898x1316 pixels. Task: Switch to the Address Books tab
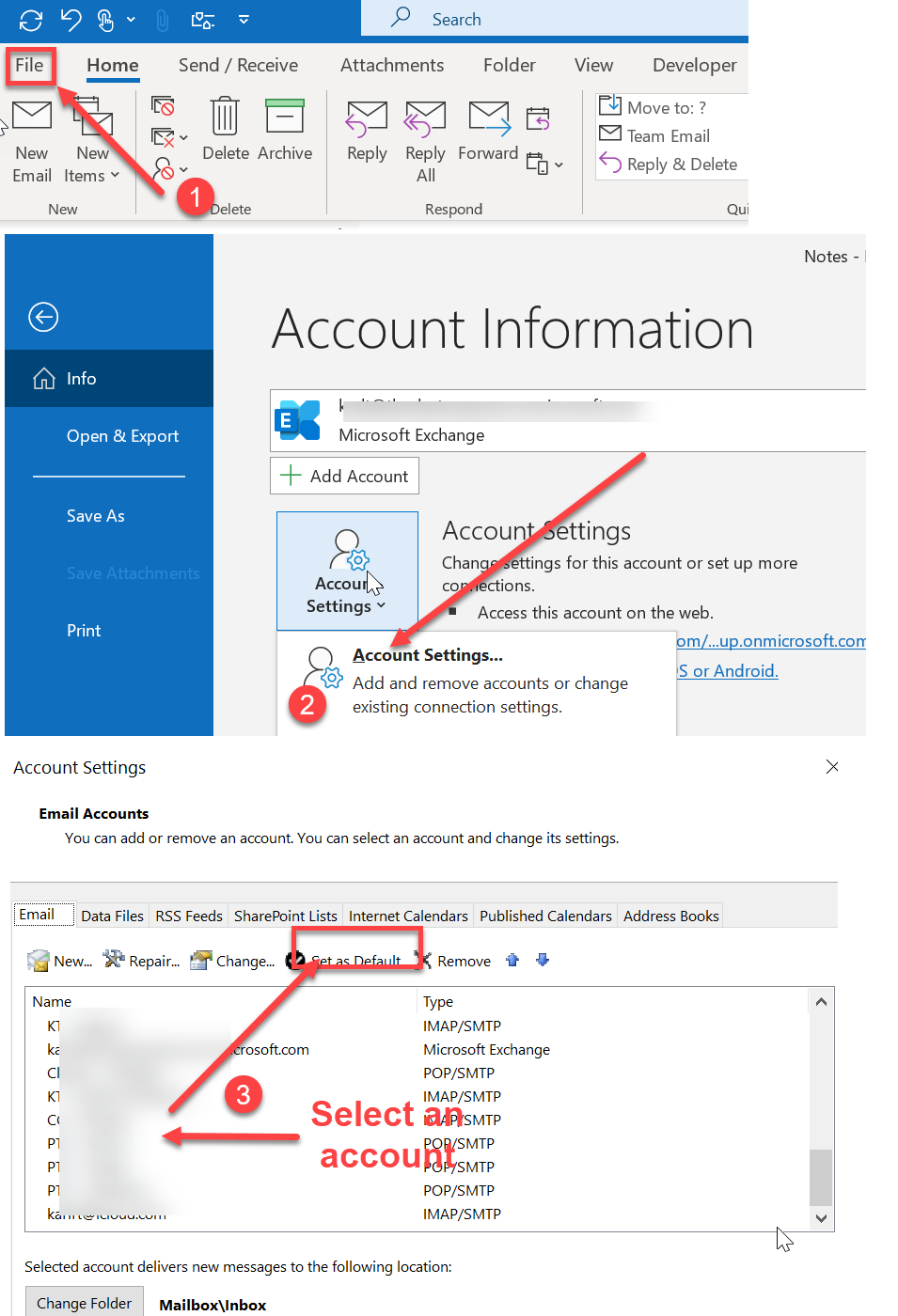pyautogui.click(x=671, y=916)
